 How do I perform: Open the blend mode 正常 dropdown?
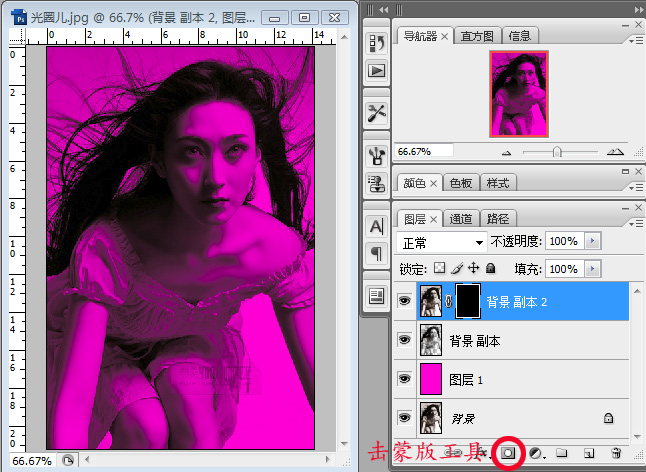coord(441,242)
